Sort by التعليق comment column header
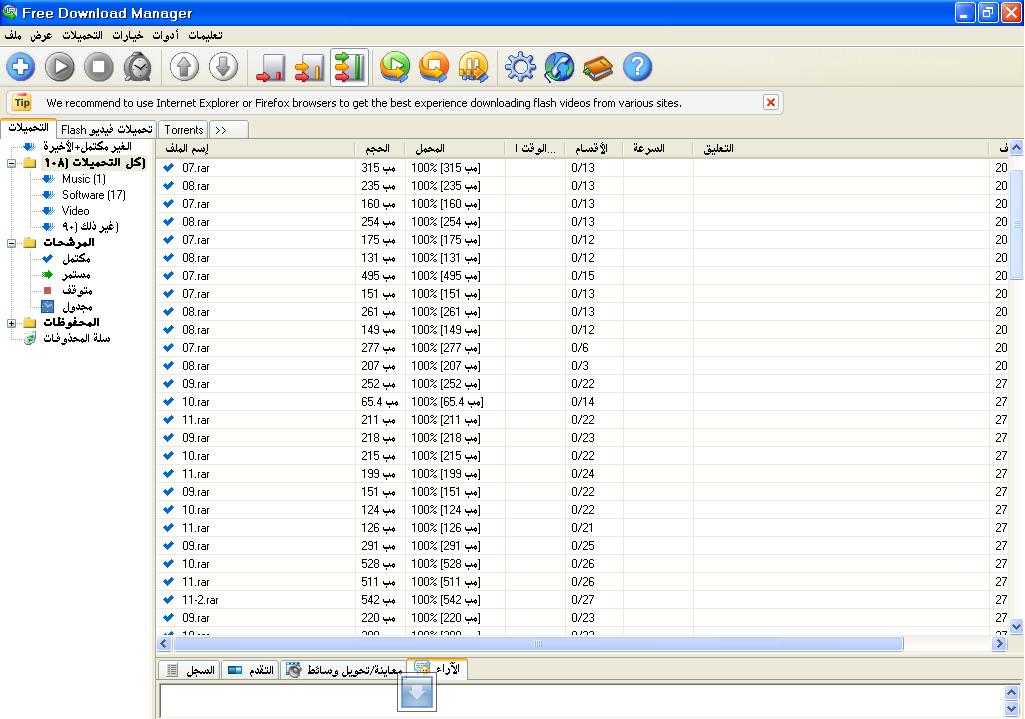The width and height of the screenshot is (1025, 719). tap(841, 148)
